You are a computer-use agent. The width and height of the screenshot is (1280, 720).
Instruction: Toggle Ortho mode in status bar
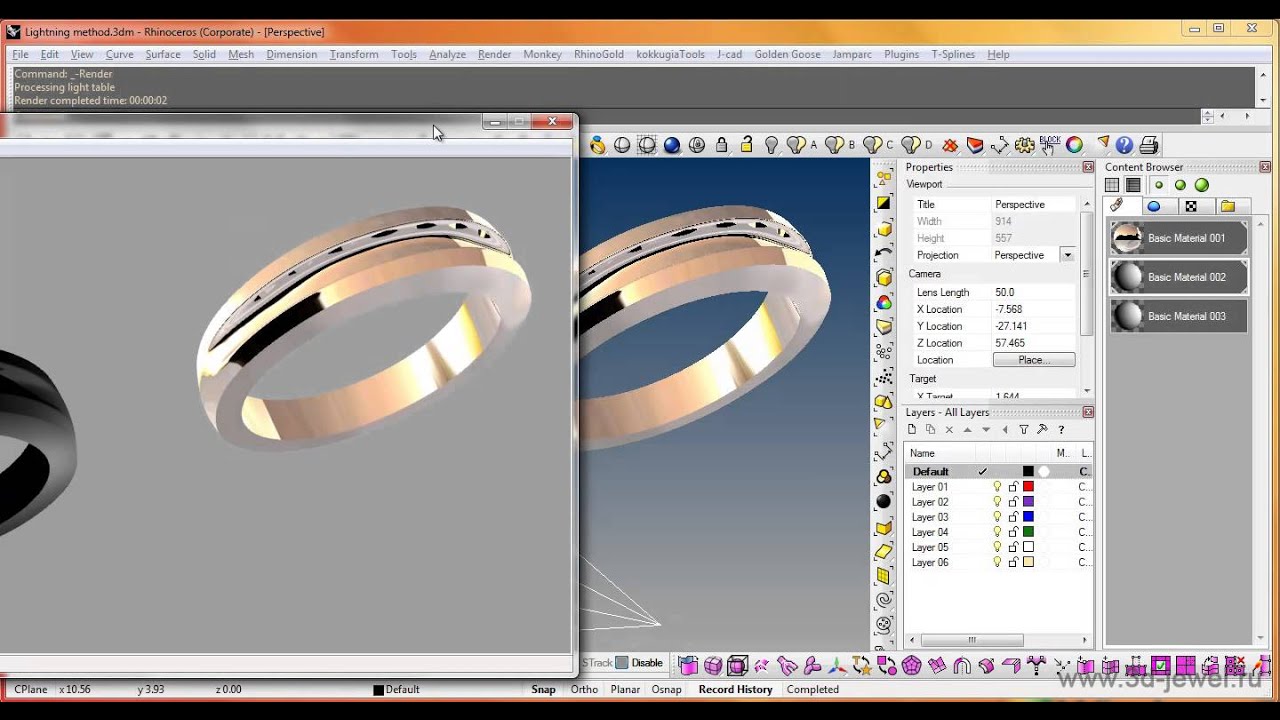584,689
